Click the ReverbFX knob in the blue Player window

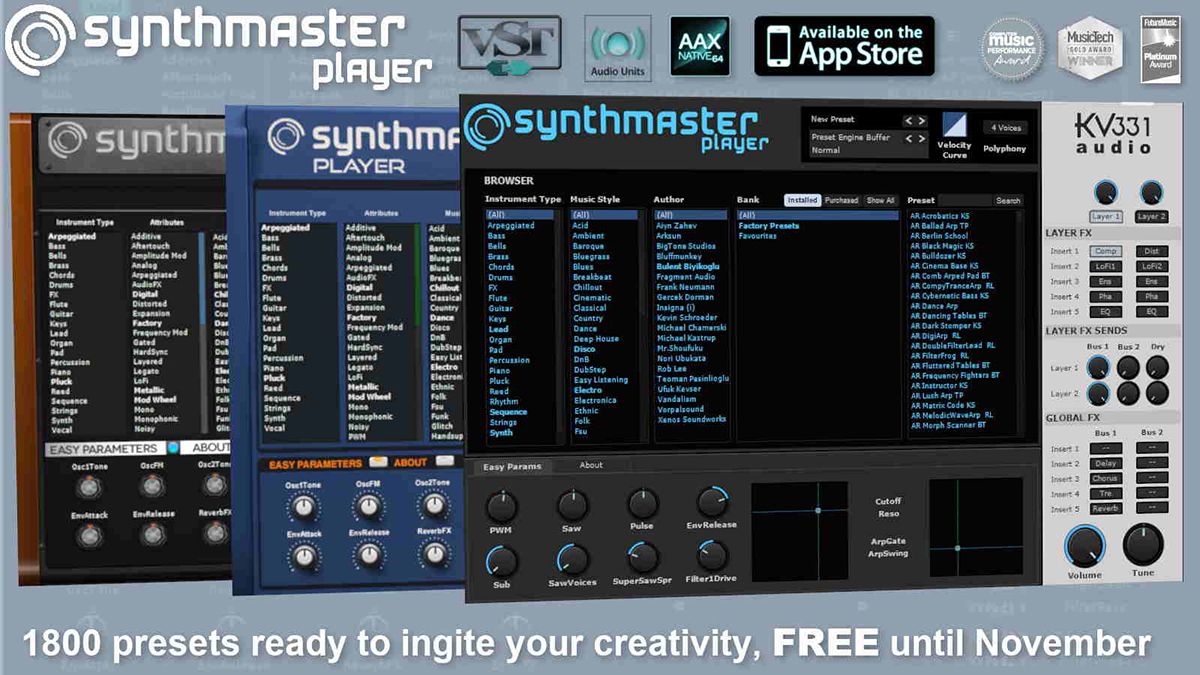click(x=433, y=553)
